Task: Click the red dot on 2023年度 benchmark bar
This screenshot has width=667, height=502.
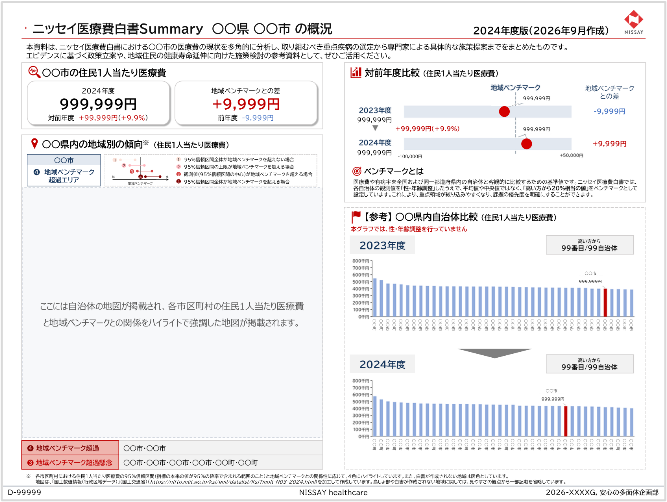Action: [504, 112]
